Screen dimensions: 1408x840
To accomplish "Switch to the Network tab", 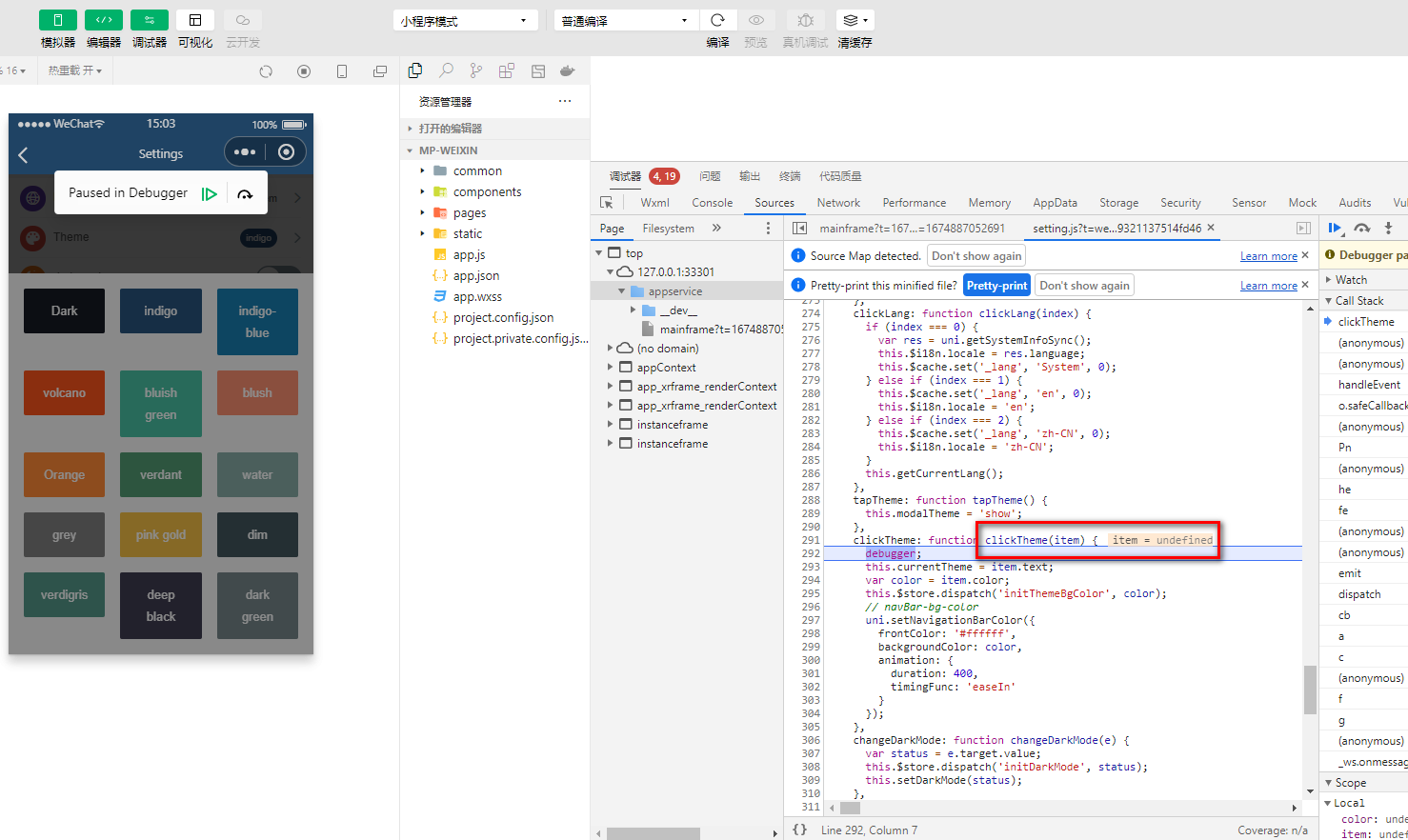I will pos(838,203).
